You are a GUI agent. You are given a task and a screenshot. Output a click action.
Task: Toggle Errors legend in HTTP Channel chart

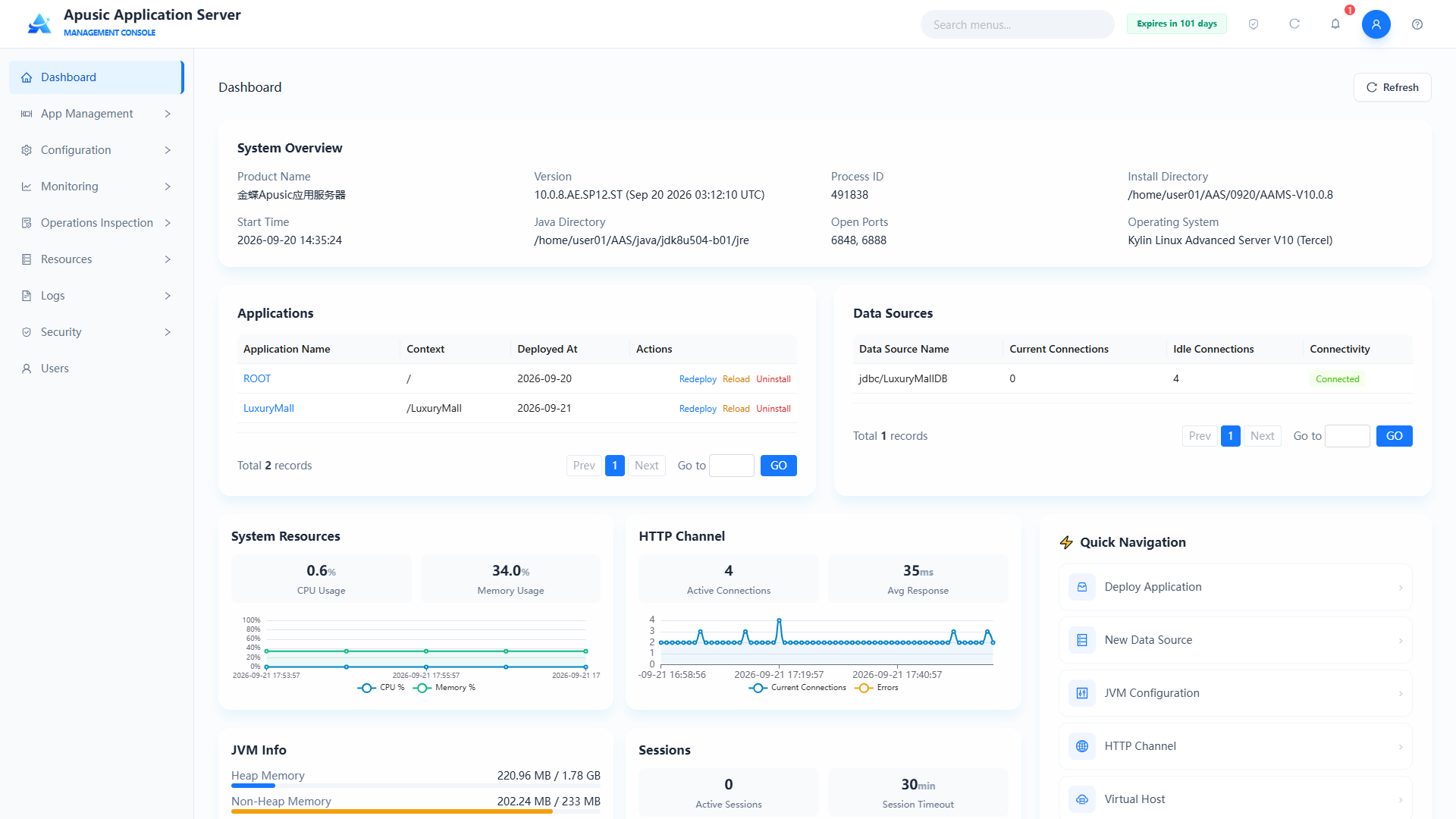point(877,688)
